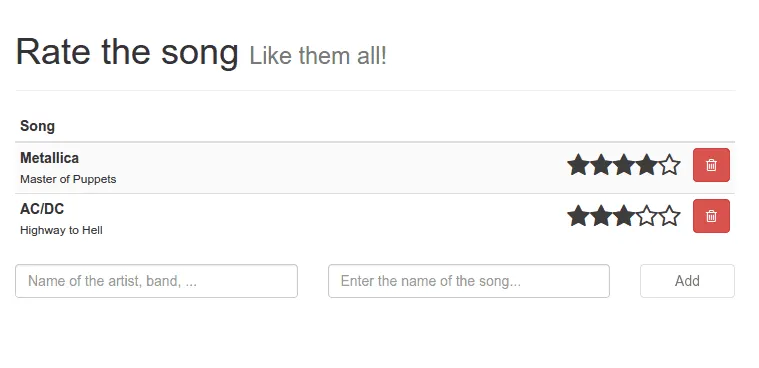Click the Master of Puppets song title

point(68,179)
